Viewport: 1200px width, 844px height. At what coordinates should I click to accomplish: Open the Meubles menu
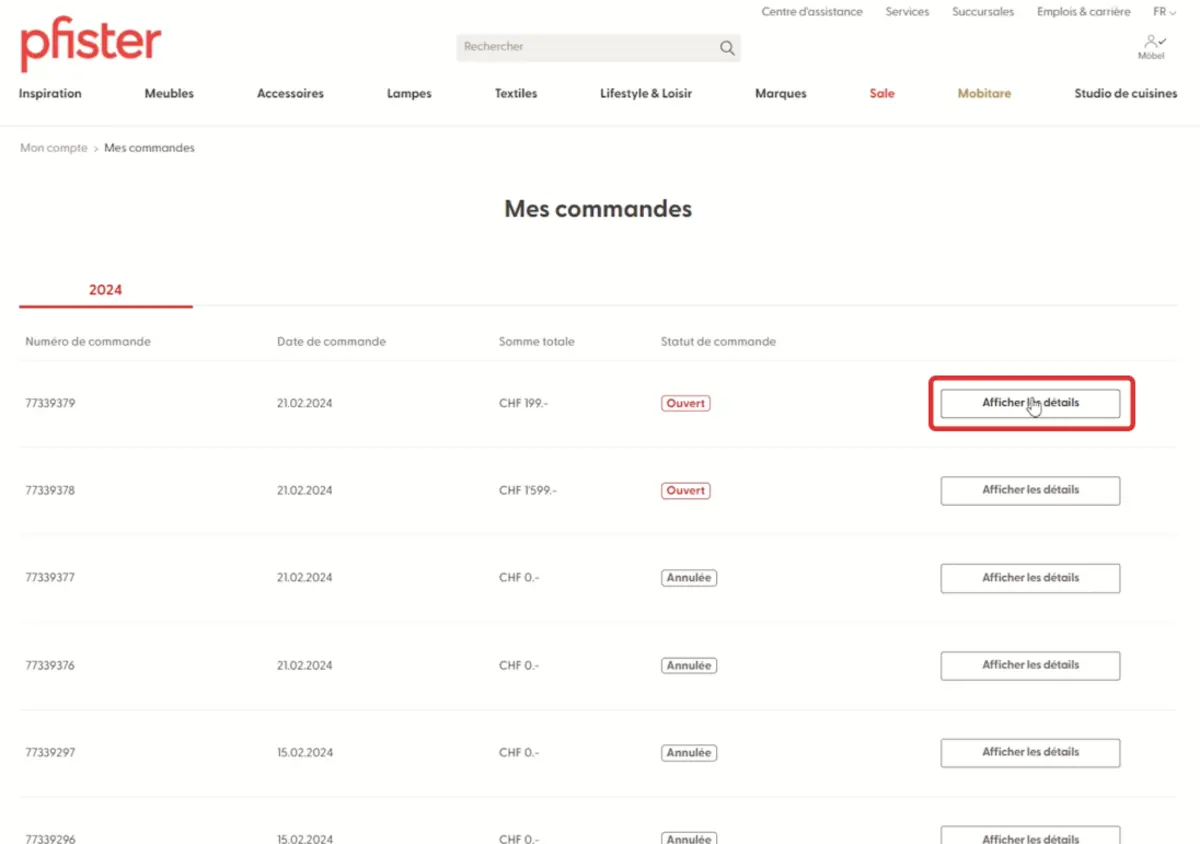click(169, 94)
